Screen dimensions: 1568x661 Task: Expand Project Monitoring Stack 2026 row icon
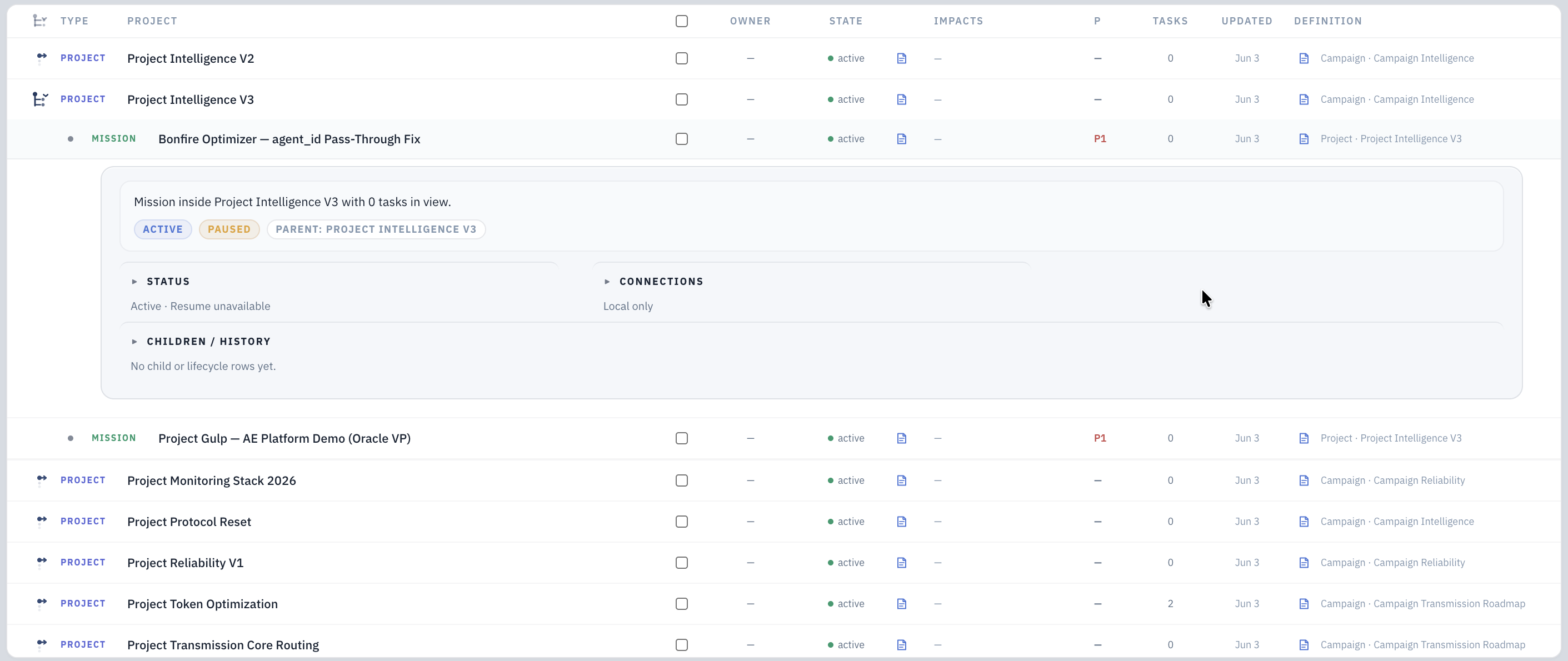(x=41, y=480)
